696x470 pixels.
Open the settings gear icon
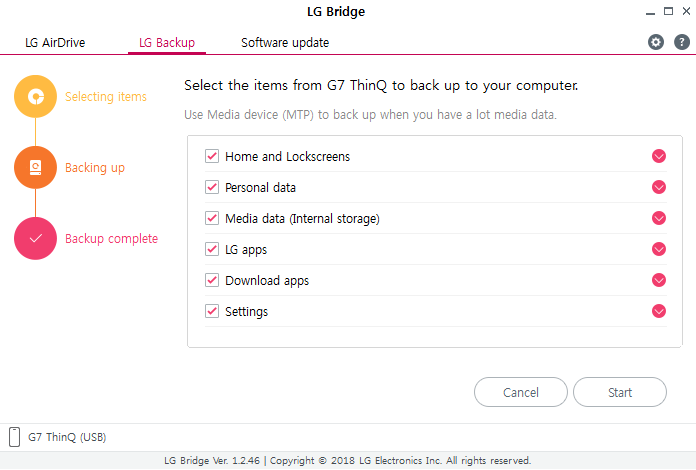click(656, 42)
